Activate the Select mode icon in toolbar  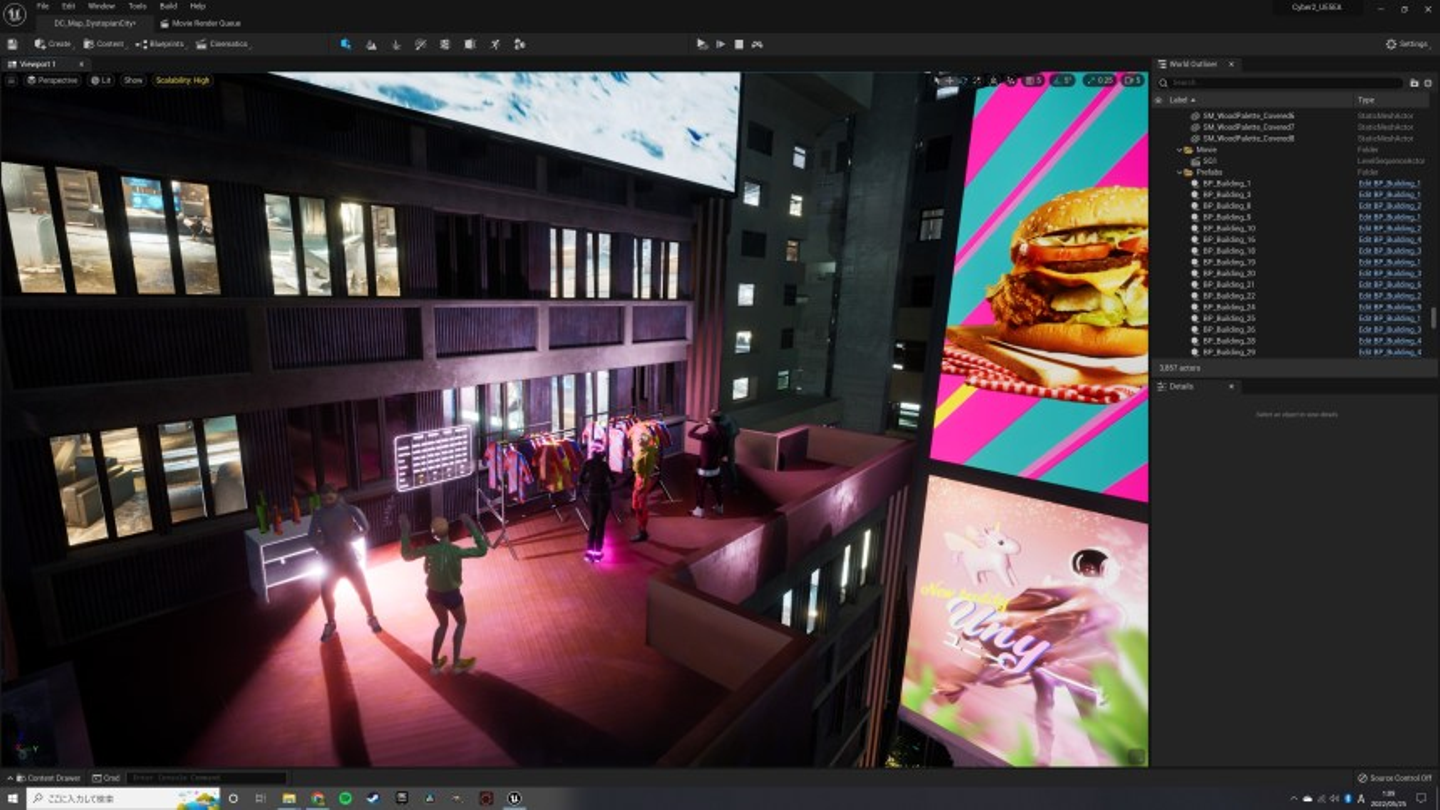(345, 44)
